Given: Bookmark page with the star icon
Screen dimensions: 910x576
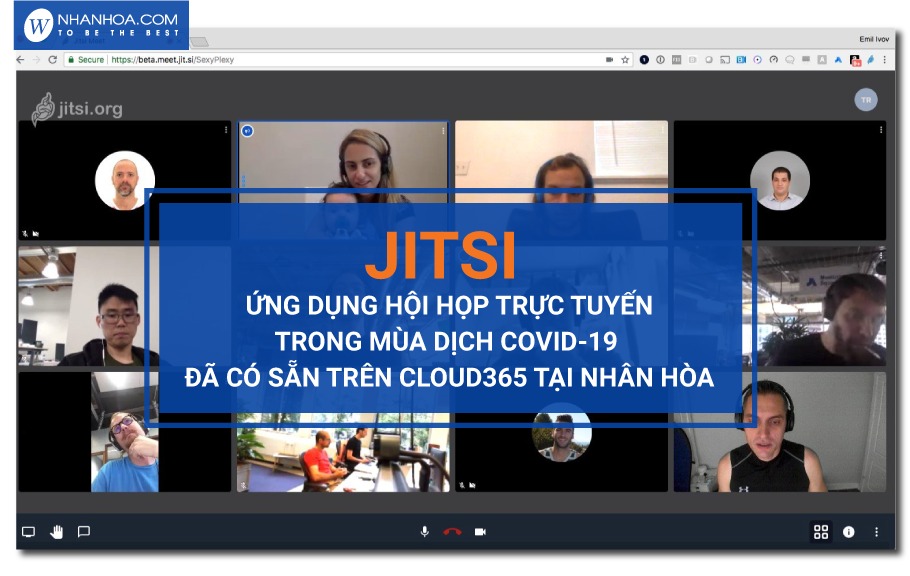Looking at the screenshot, I should coord(625,60).
